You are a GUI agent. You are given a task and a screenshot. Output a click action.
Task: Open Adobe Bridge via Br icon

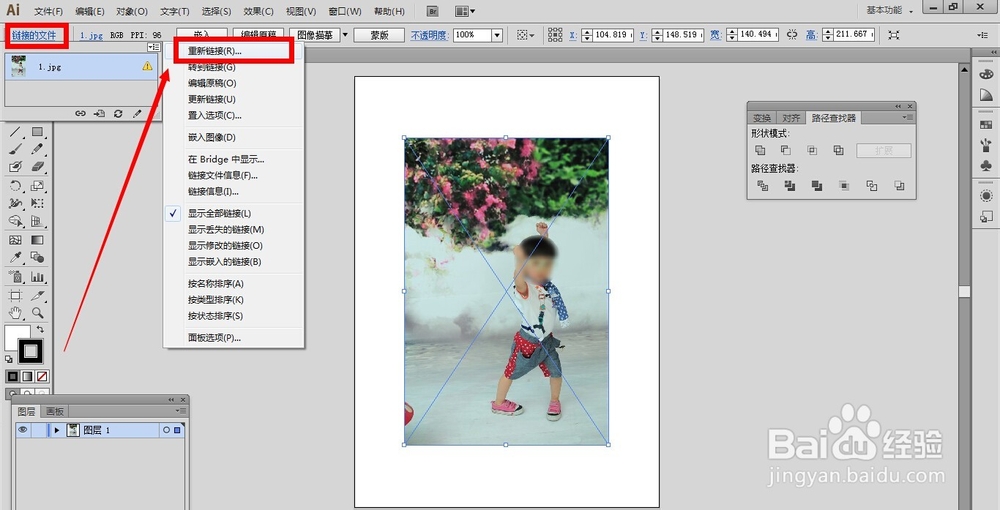click(x=433, y=11)
